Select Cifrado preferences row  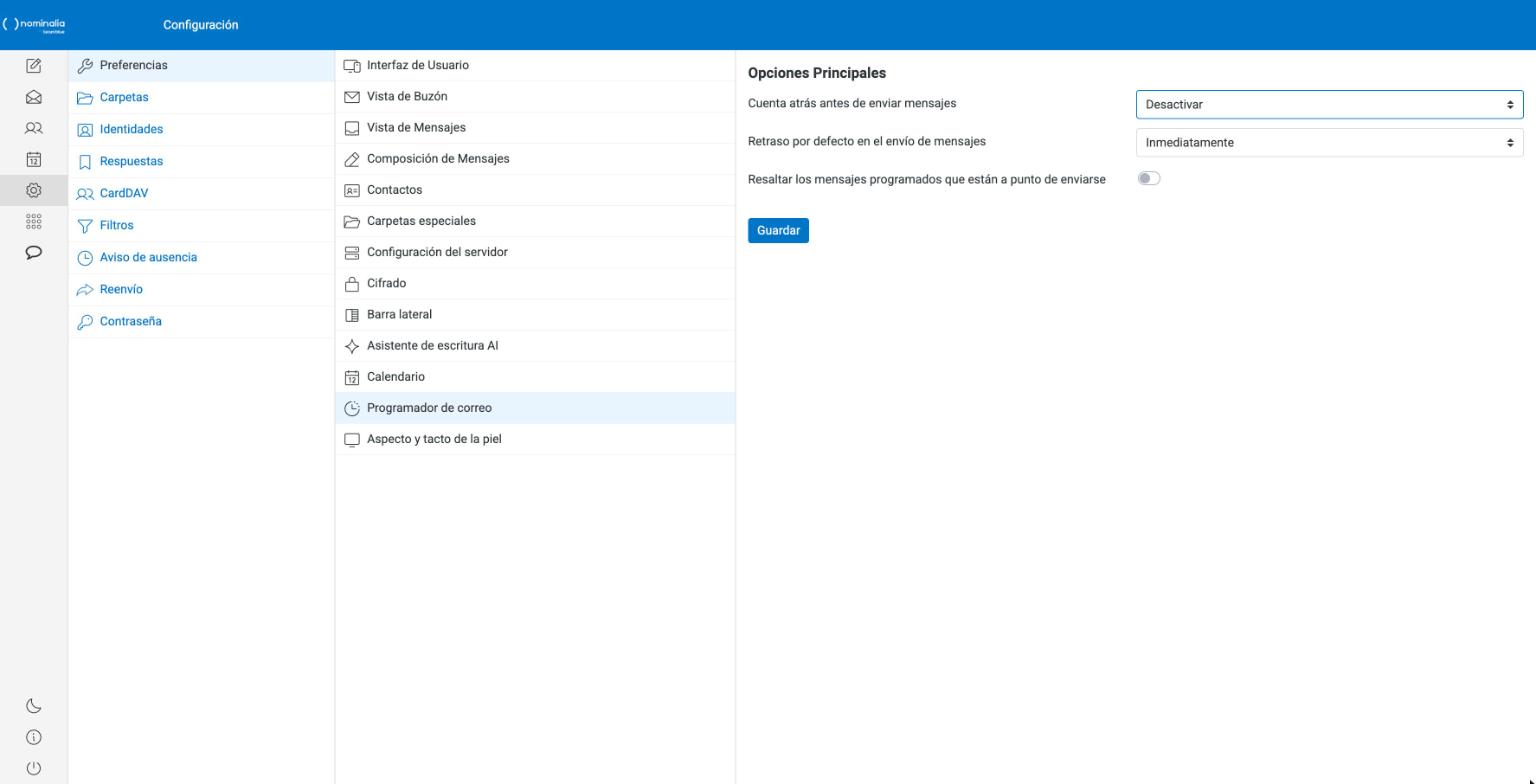pyautogui.click(x=535, y=283)
